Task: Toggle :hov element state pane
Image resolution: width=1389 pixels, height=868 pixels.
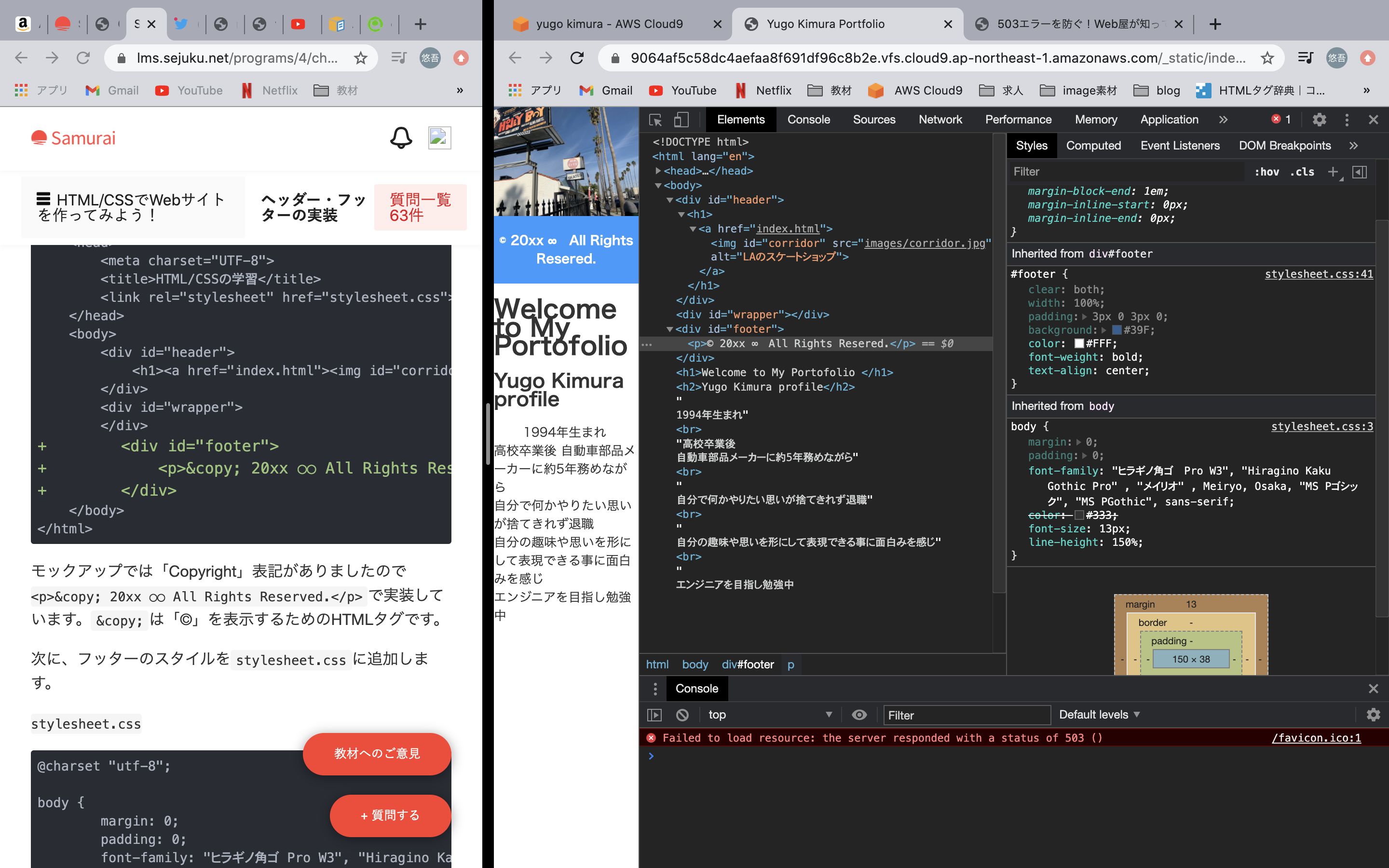Action: [x=1268, y=171]
